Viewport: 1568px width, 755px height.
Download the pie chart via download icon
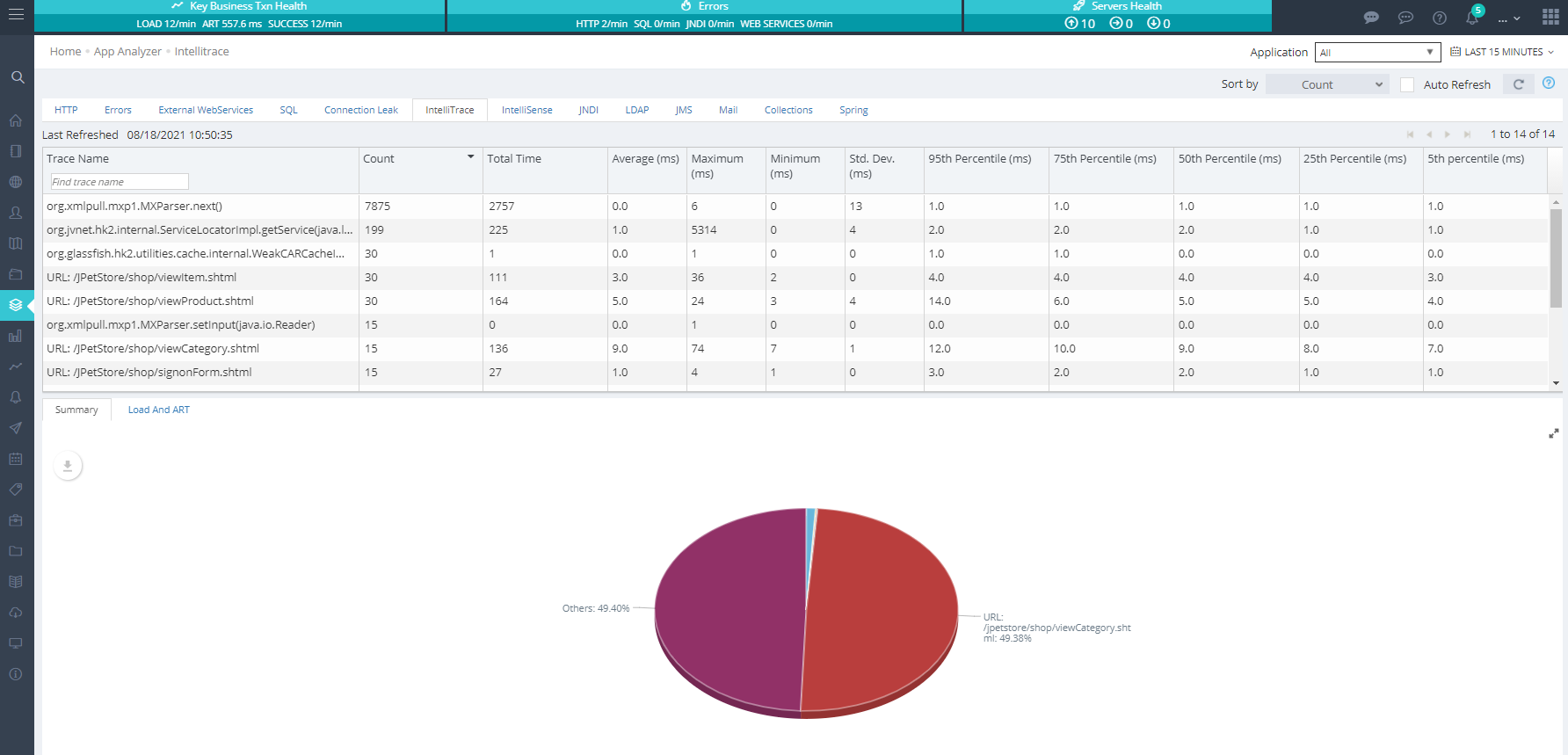[68, 466]
